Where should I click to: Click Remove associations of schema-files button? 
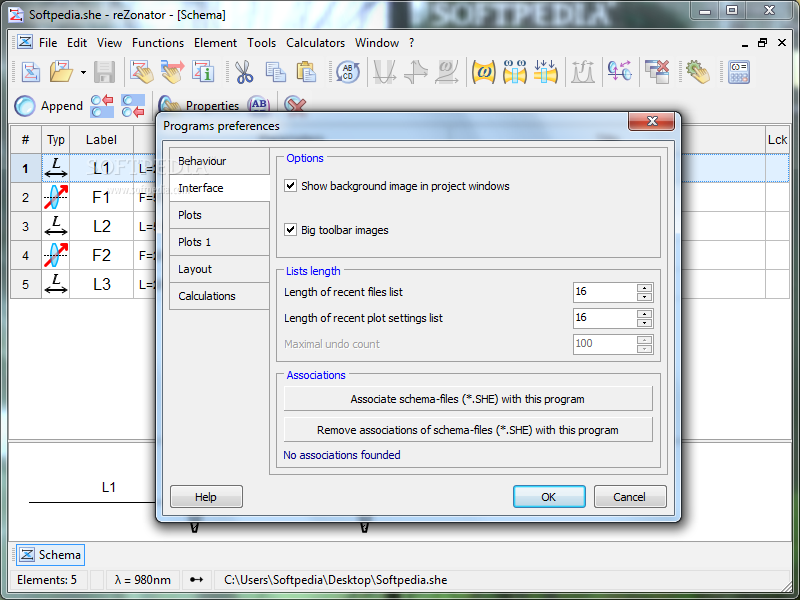pyautogui.click(x=468, y=430)
